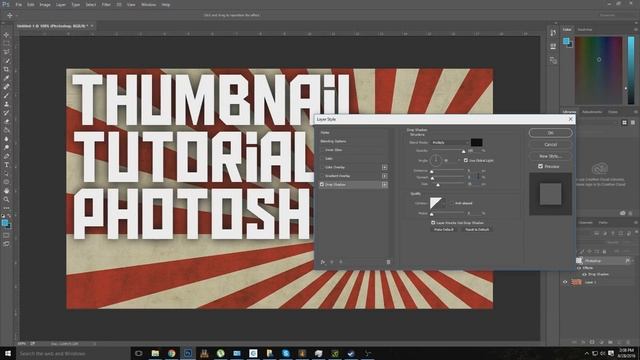Click the New Style button
The height and width of the screenshot is (360, 640).
point(551,156)
